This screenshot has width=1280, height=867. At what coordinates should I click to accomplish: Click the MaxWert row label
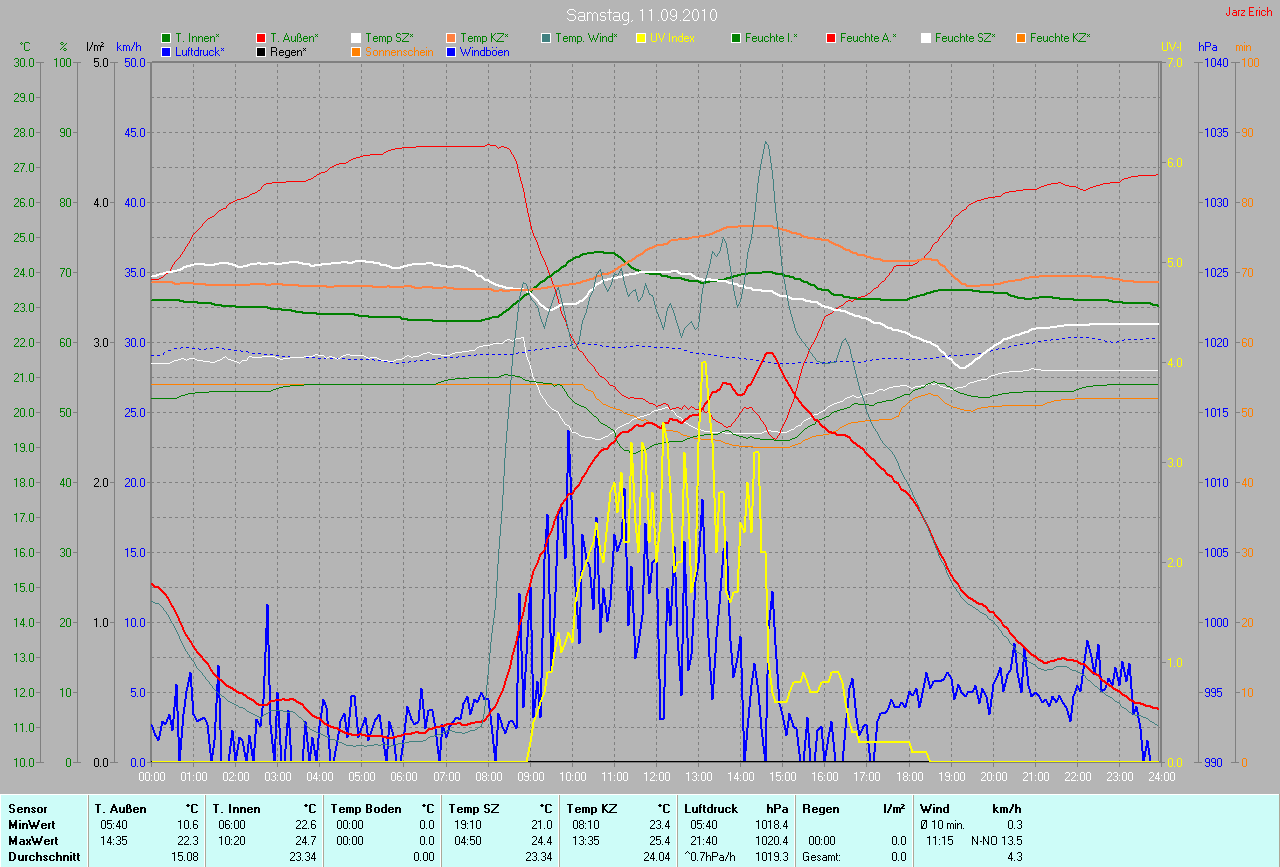tap(32, 840)
